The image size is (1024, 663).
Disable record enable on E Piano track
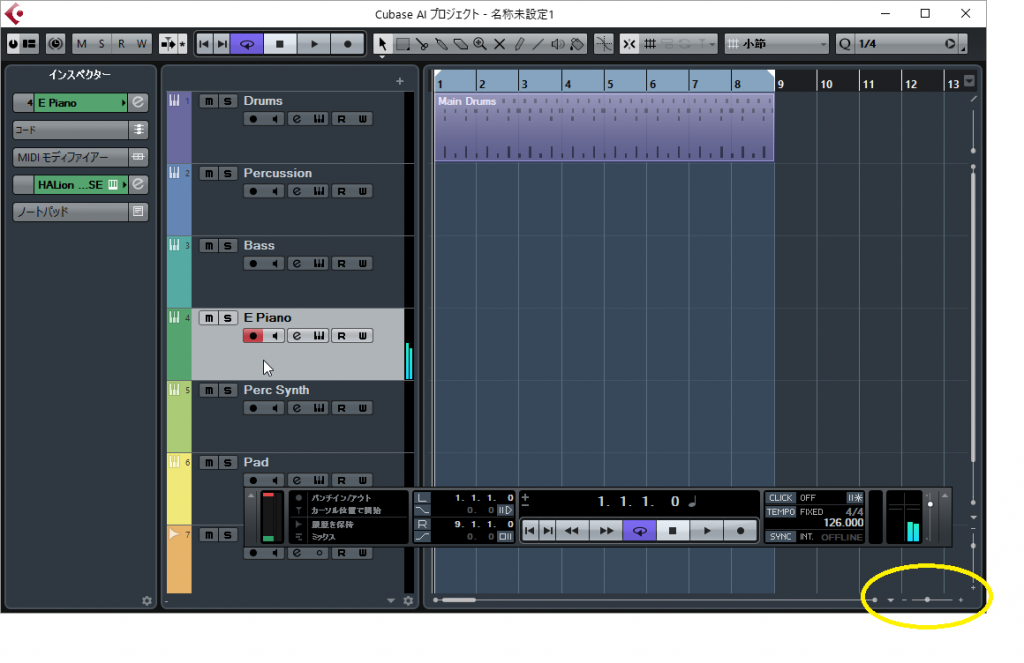click(x=253, y=336)
